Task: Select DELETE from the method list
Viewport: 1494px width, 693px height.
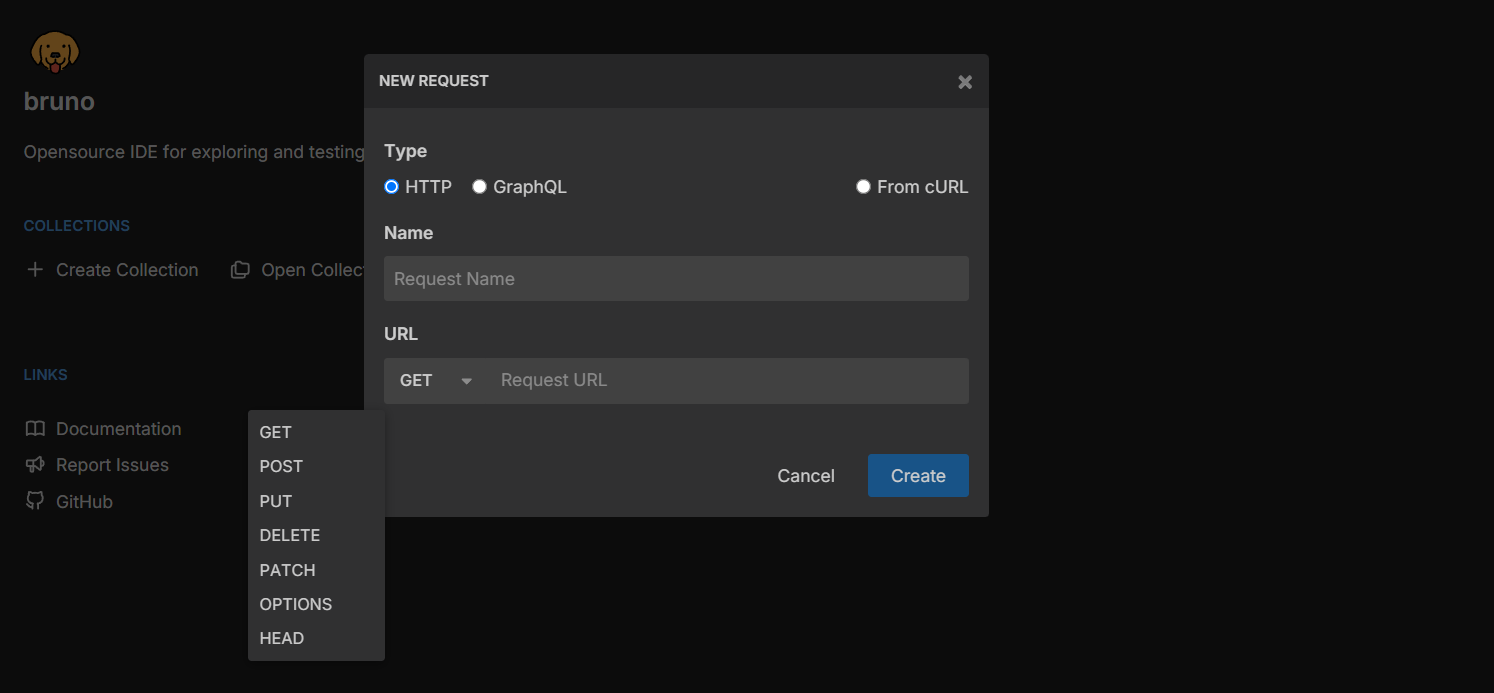Action: (x=290, y=535)
